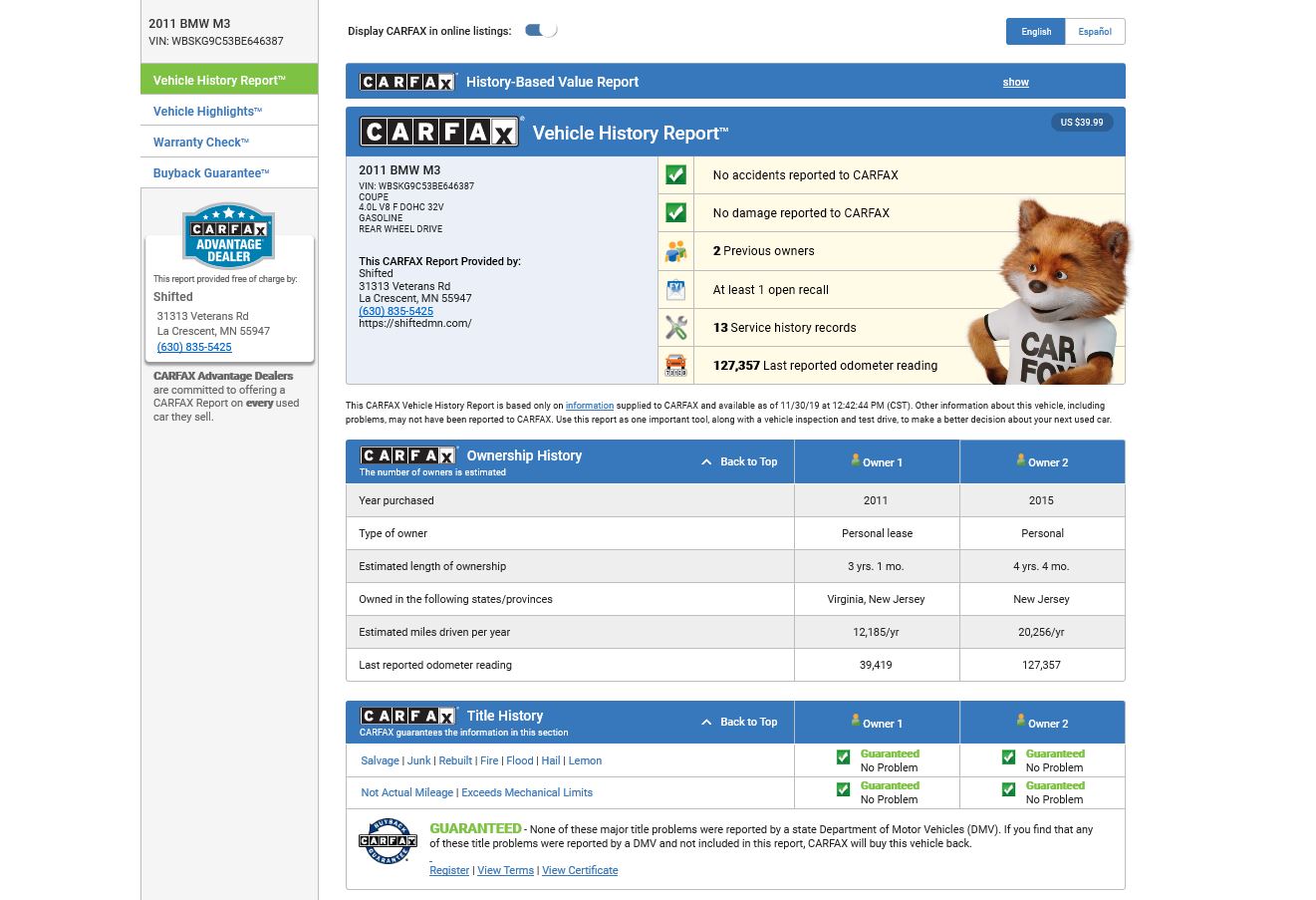Open the Not Actual Mileage link
The width and height of the screenshot is (1316, 900).
click(x=406, y=792)
